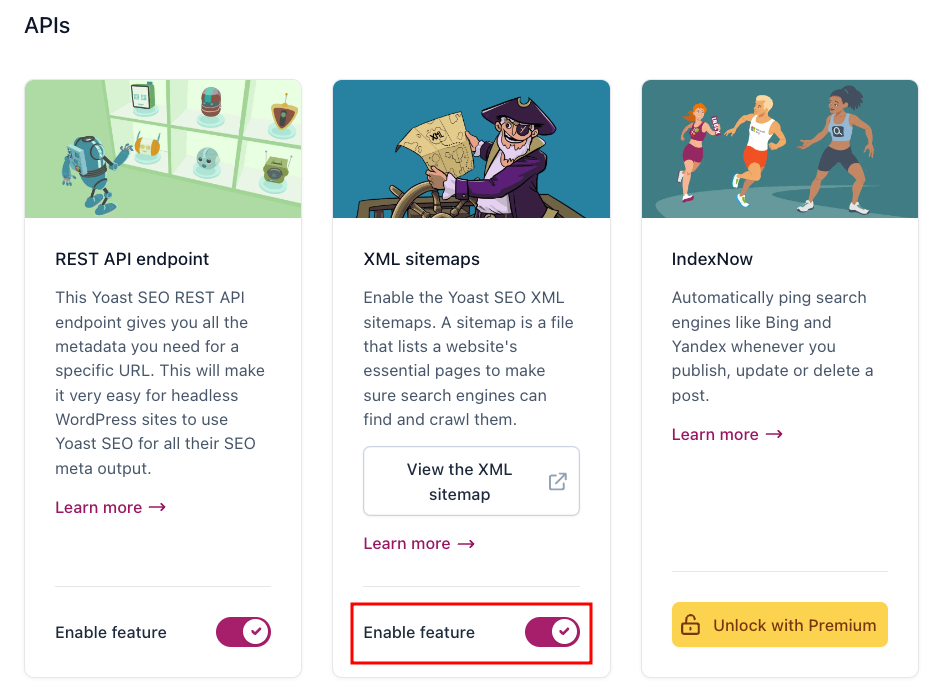Viewport: 942px width, 698px height.
Task: Click the arrow icon after REST API Learn more
Action: 156,507
